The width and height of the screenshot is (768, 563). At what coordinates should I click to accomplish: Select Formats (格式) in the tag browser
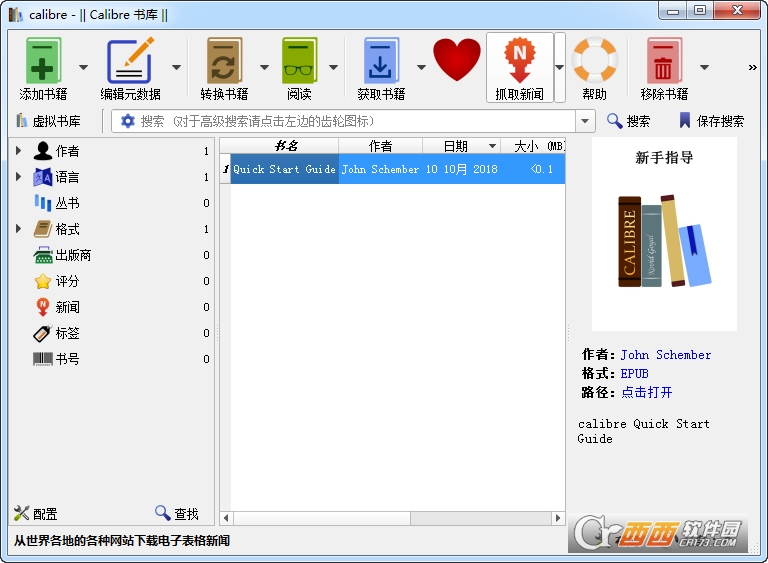coord(67,229)
